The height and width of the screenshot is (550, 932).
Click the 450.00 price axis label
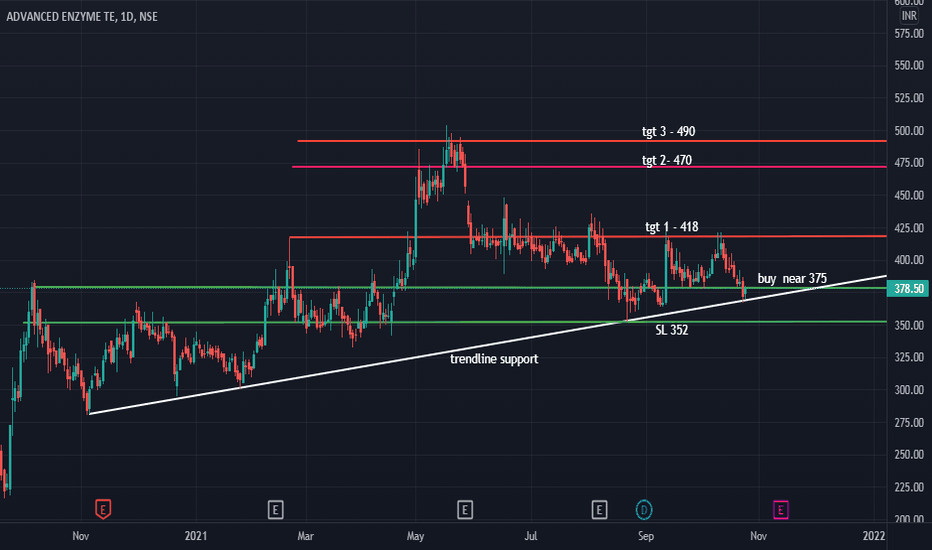(909, 195)
